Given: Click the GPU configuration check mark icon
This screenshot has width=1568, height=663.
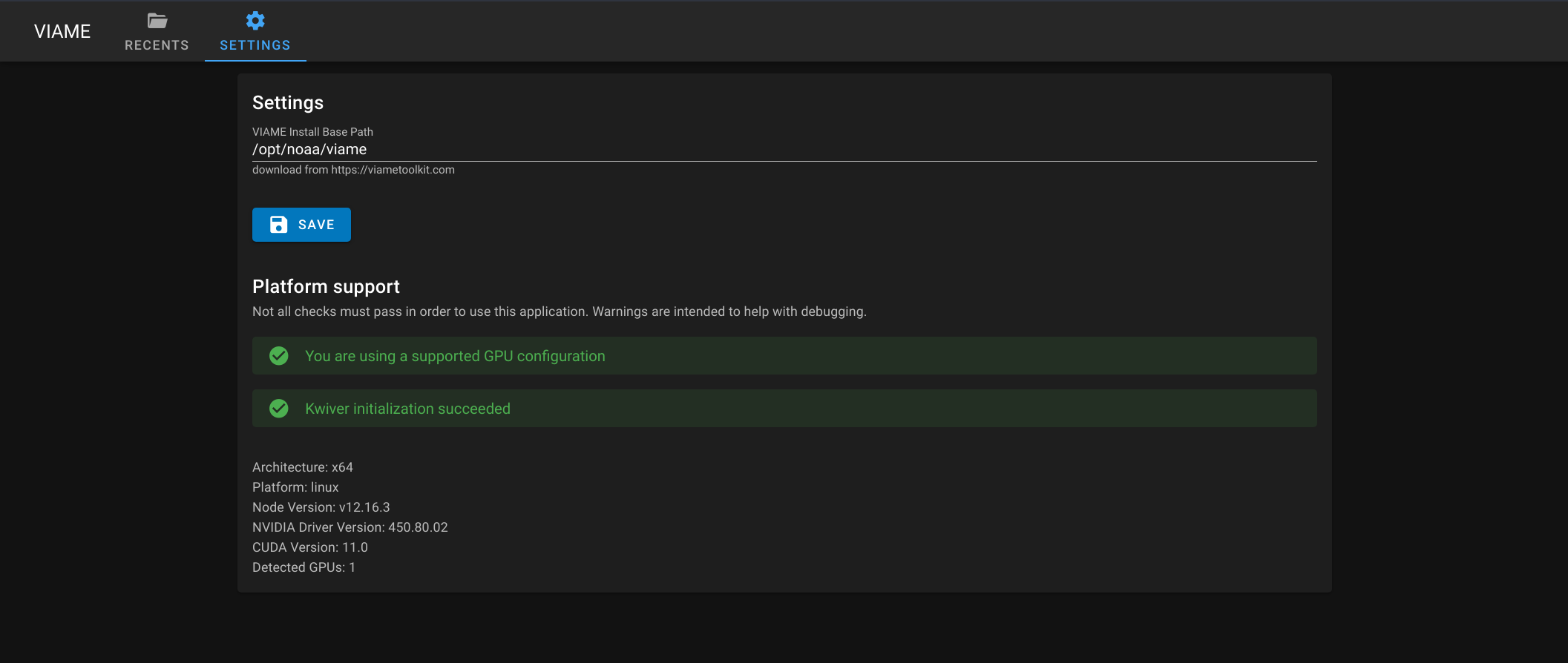Looking at the screenshot, I should 279,356.
